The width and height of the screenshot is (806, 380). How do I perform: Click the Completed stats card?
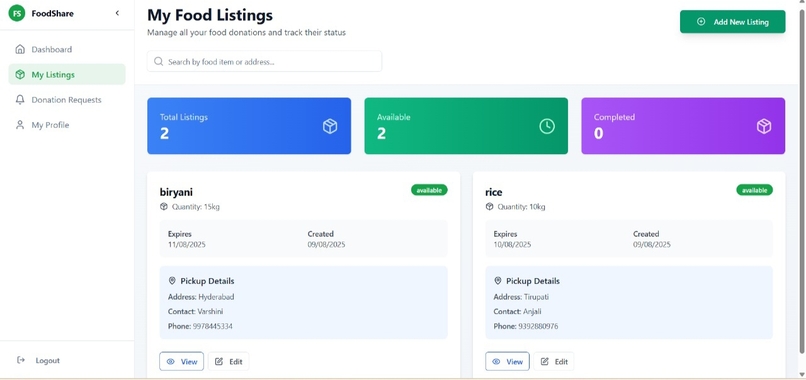point(683,126)
